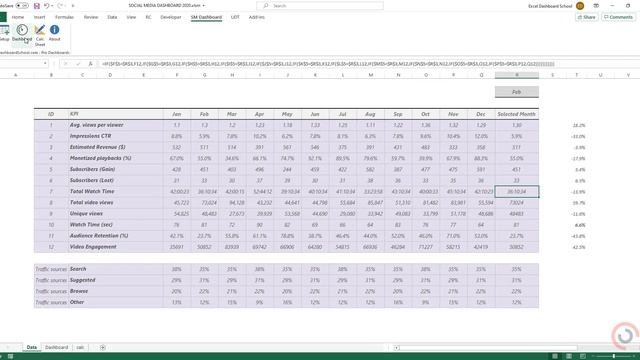Viewport: 640px width, 360px height.
Task: Open the Data ribbon tab
Action: pyautogui.click(x=112, y=17)
